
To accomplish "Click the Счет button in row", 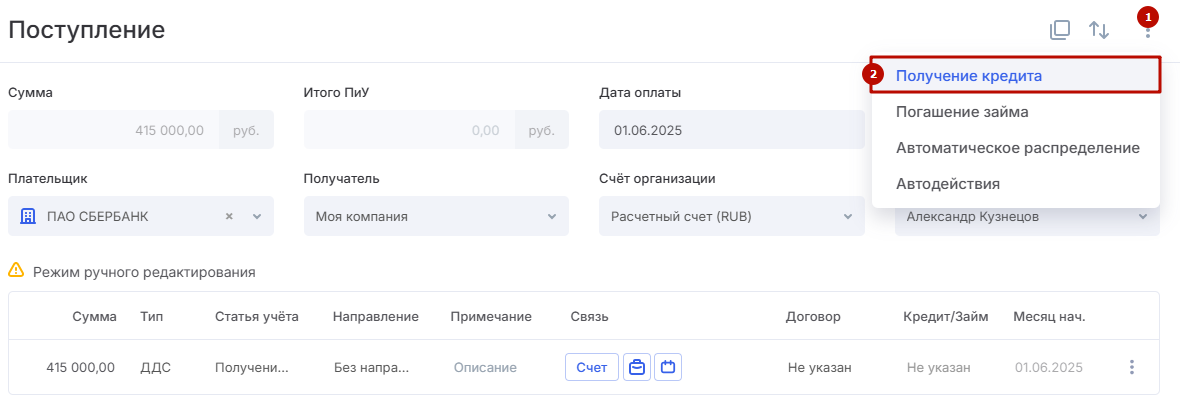I will (x=592, y=367).
